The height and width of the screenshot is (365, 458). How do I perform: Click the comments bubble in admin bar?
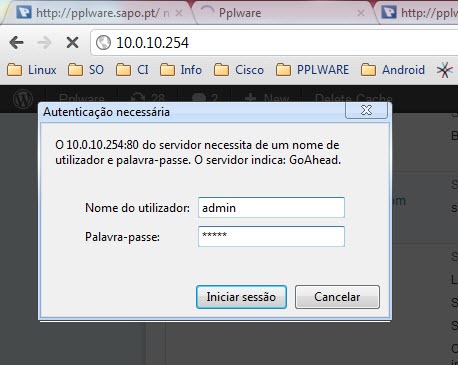coord(205,99)
